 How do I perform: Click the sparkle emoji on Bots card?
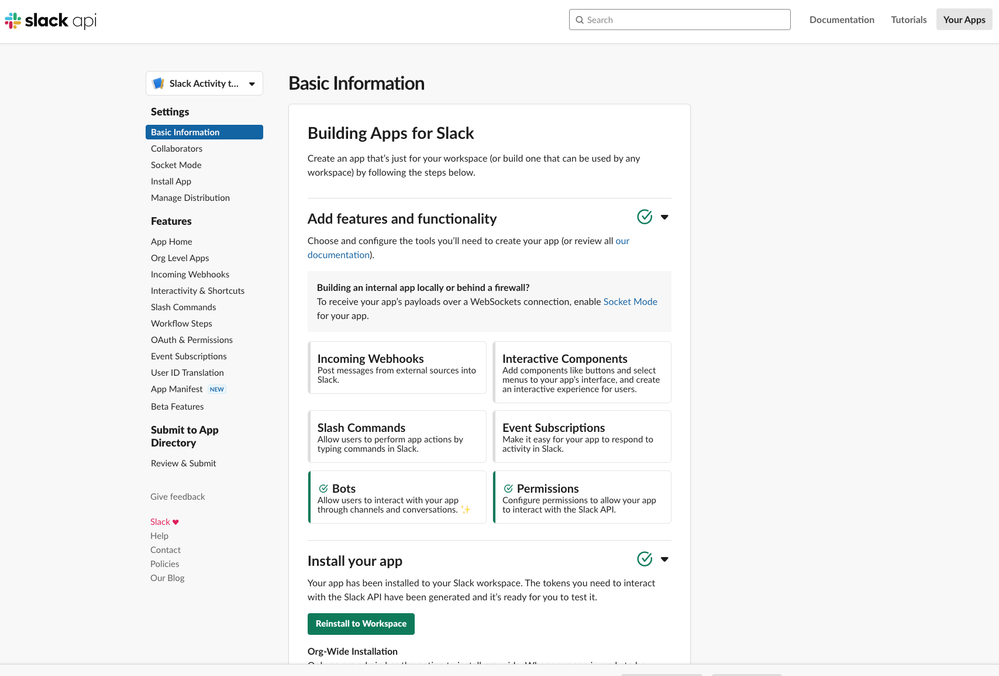pyautogui.click(x=466, y=509)
